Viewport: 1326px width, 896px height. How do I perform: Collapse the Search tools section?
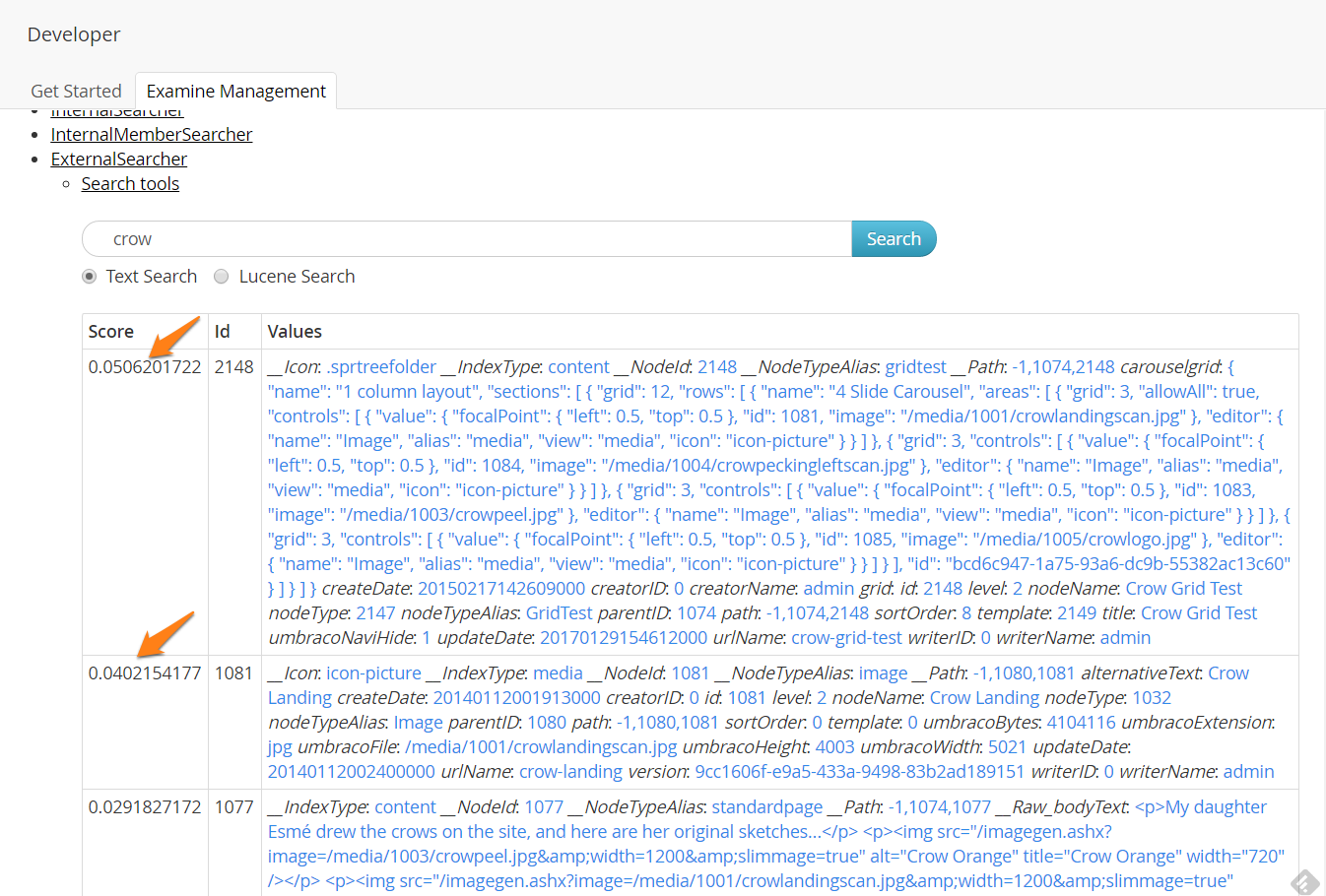tap(130, 184)
